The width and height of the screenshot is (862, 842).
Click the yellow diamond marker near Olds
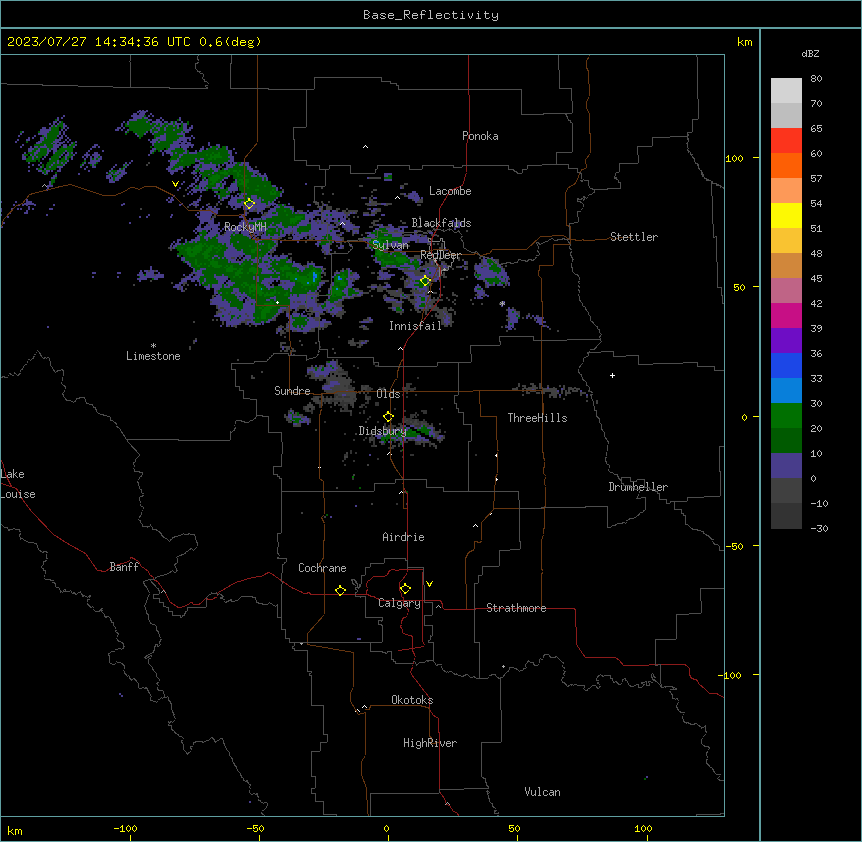click(388, 417)
